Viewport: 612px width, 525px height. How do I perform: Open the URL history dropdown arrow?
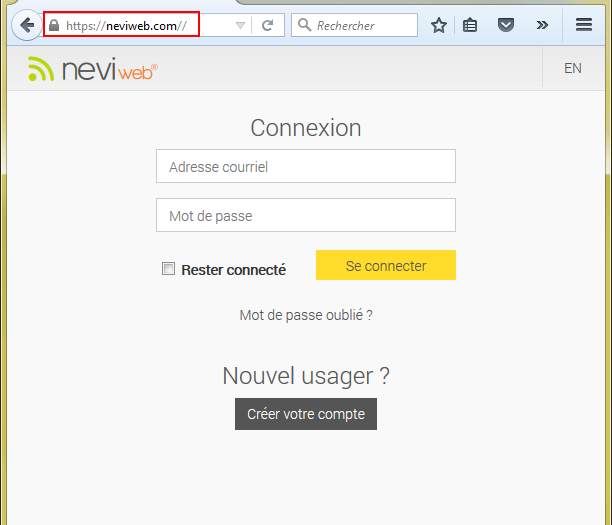point(240,26)
